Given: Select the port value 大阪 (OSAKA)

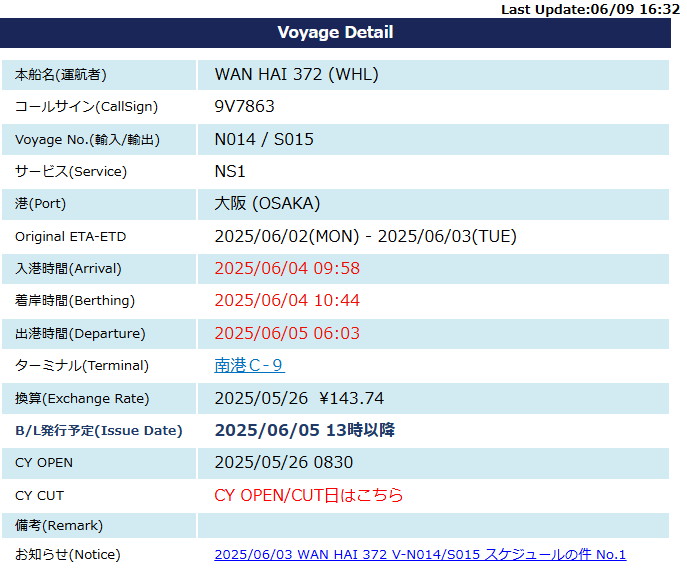Looking at the screenshot, I should tap(267, 204).
